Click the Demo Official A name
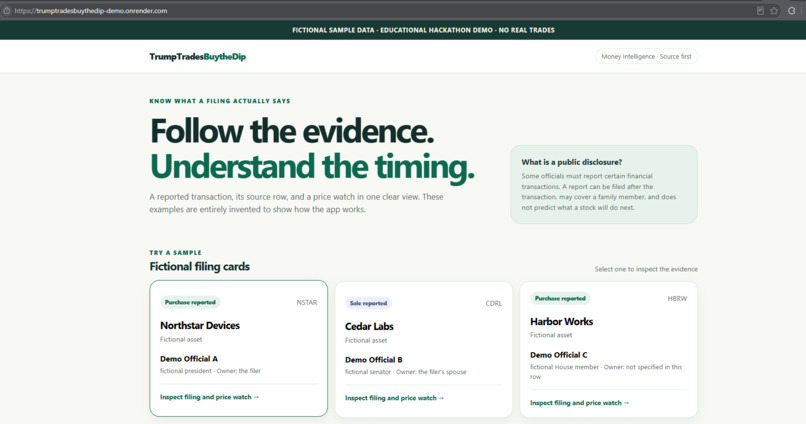This screenshot has height=424, width=806. [189, 359]
